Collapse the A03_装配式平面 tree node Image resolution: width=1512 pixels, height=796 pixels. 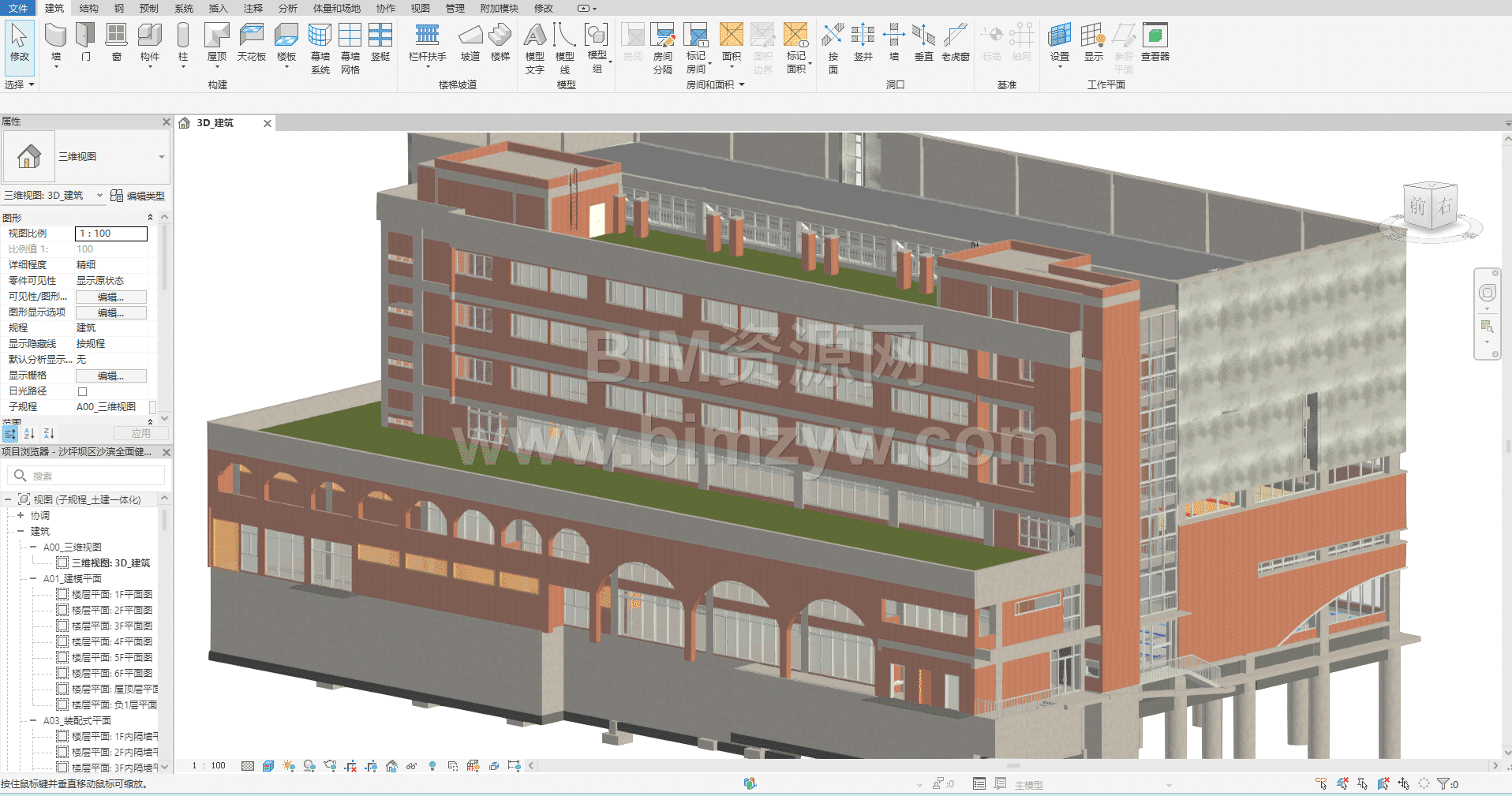pos(33,720)
